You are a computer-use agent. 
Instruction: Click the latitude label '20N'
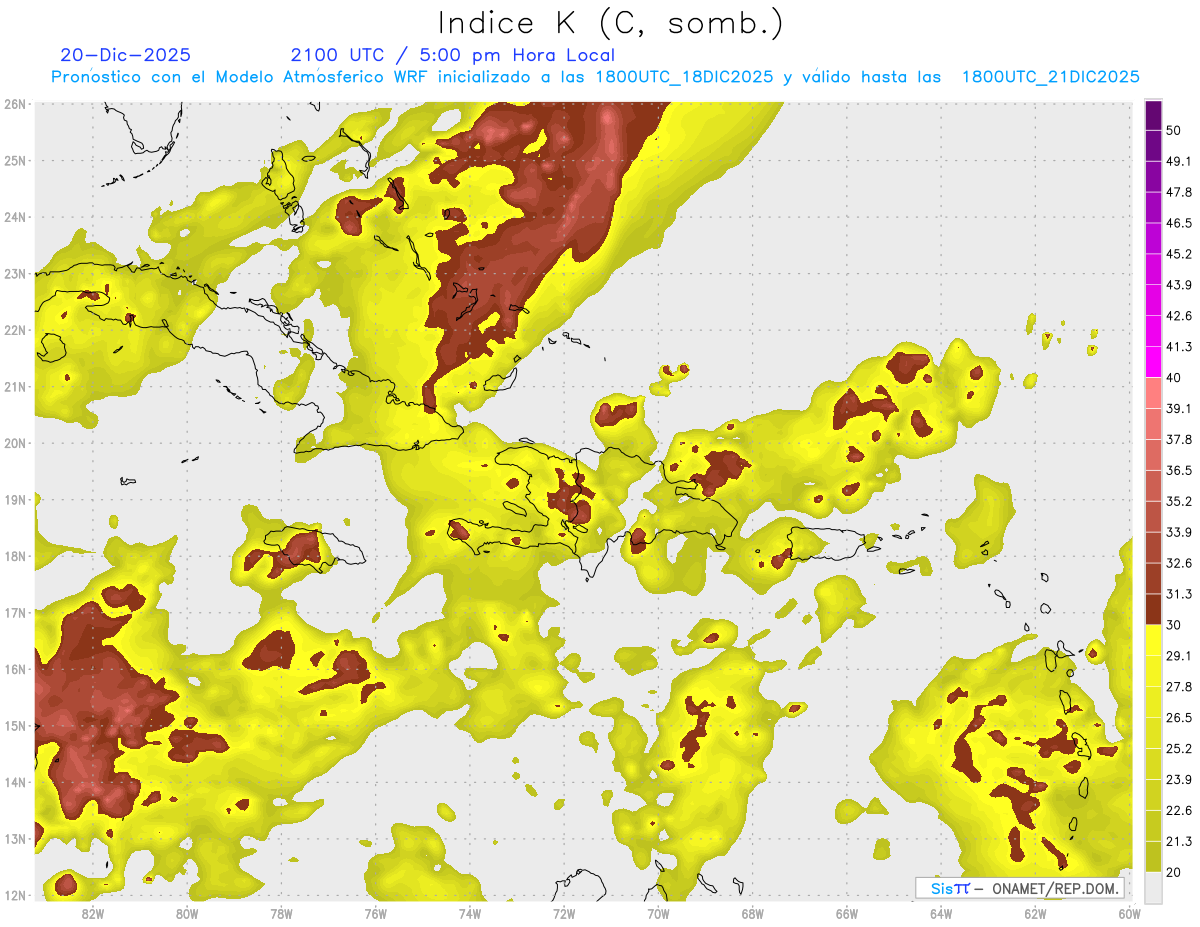(x=15, y=443)
